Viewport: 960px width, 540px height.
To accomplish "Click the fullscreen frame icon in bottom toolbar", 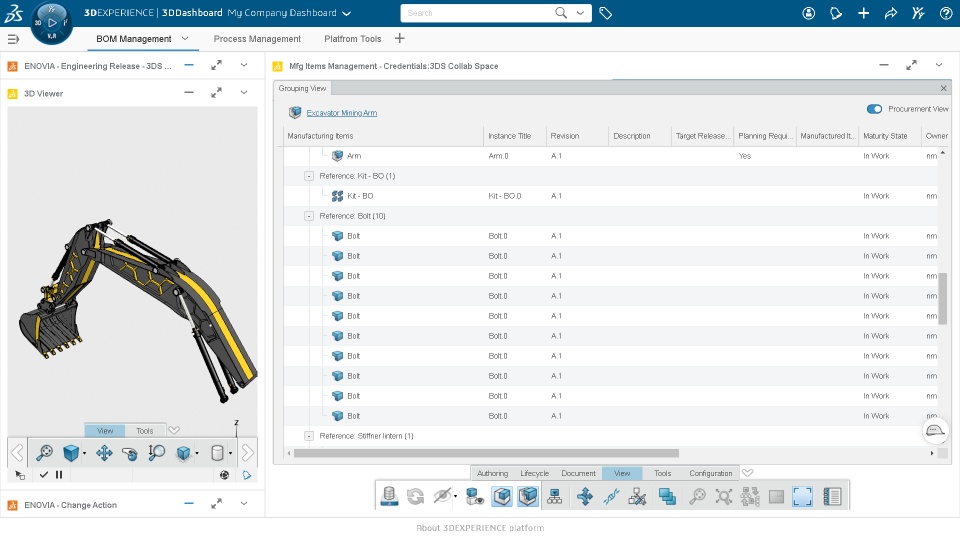I will point(802,496).
